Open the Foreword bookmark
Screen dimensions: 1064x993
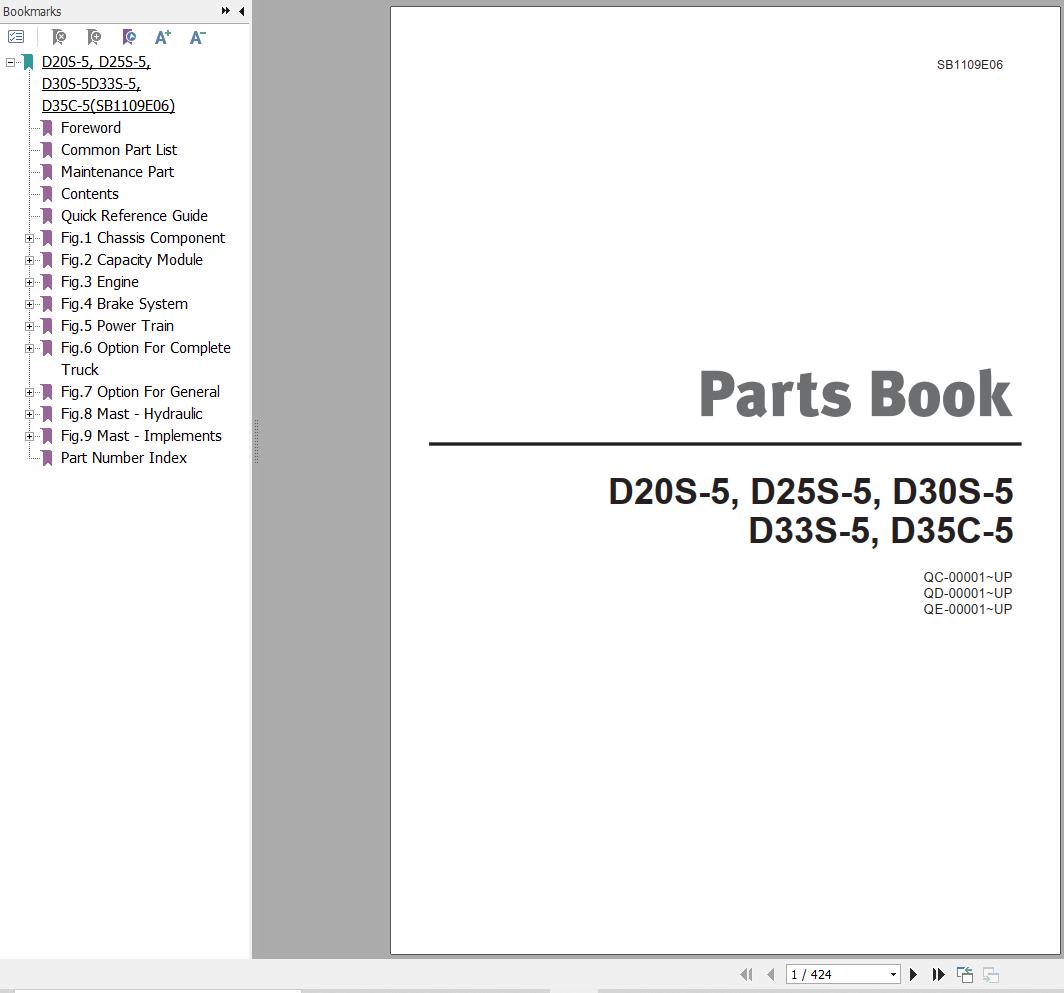pyautogui.click(x=91, y=128)
